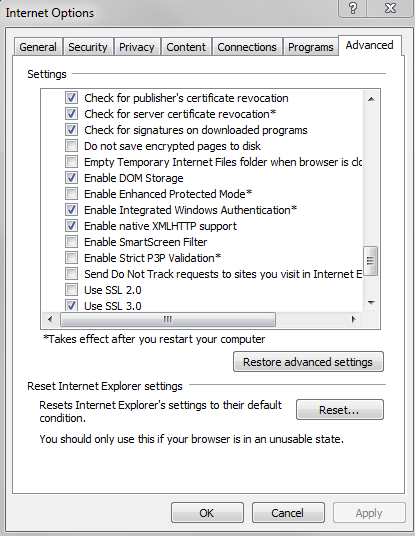Click the horizontal scroll right arrow
Viewport: 415px width, 536px height.
pyautogui.click(x=353, y=320)
